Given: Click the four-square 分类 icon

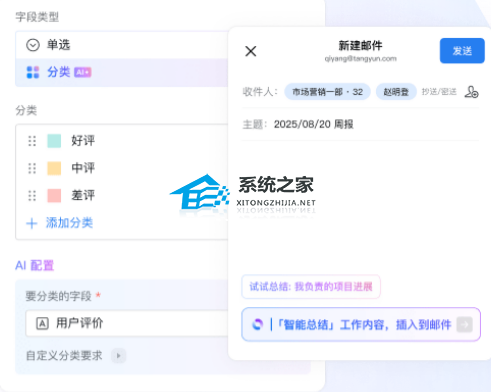Looking at the screenshot, I should [x=33, y=72].
